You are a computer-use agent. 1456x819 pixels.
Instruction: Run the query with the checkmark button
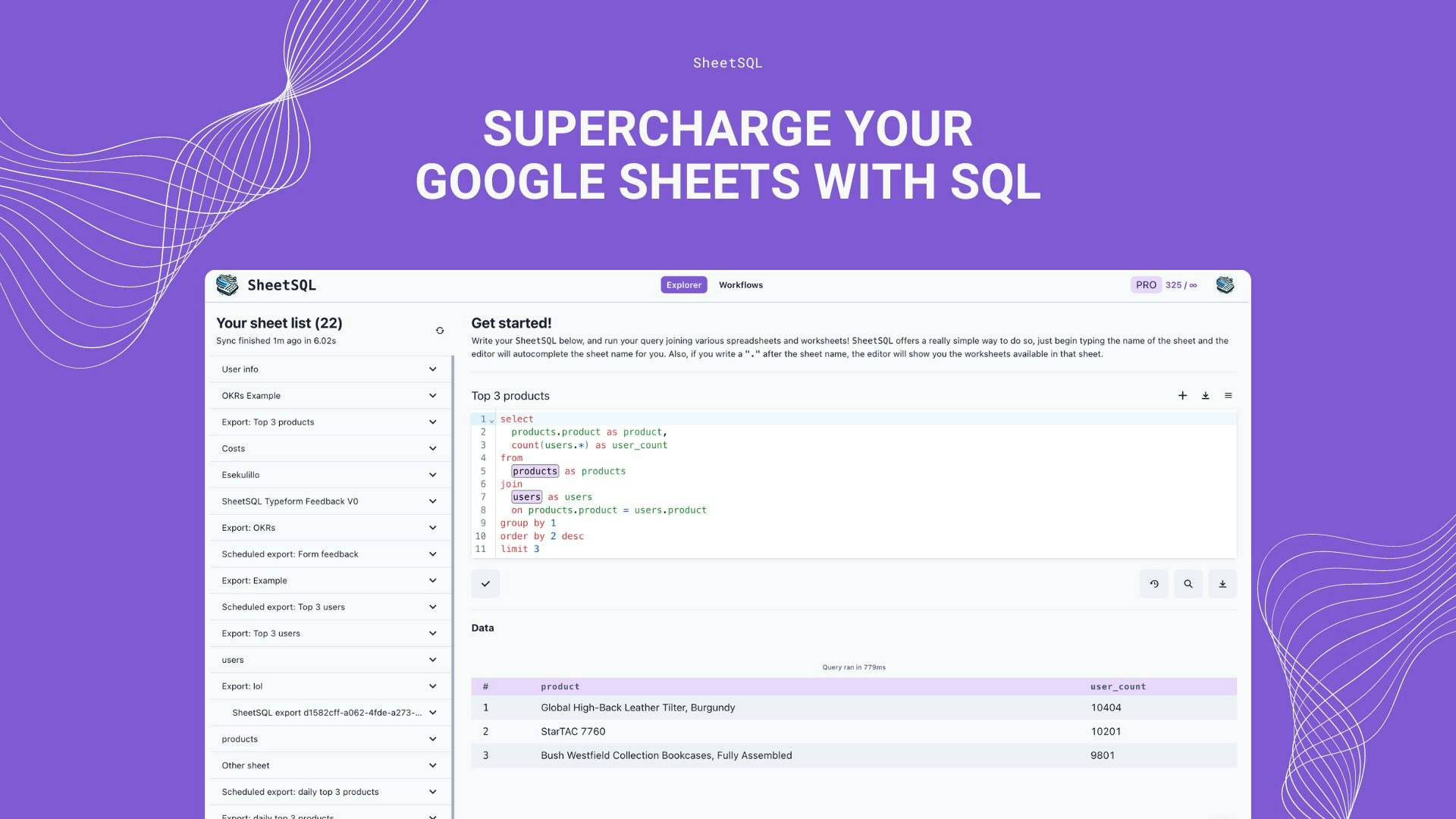tap(485, 584)
